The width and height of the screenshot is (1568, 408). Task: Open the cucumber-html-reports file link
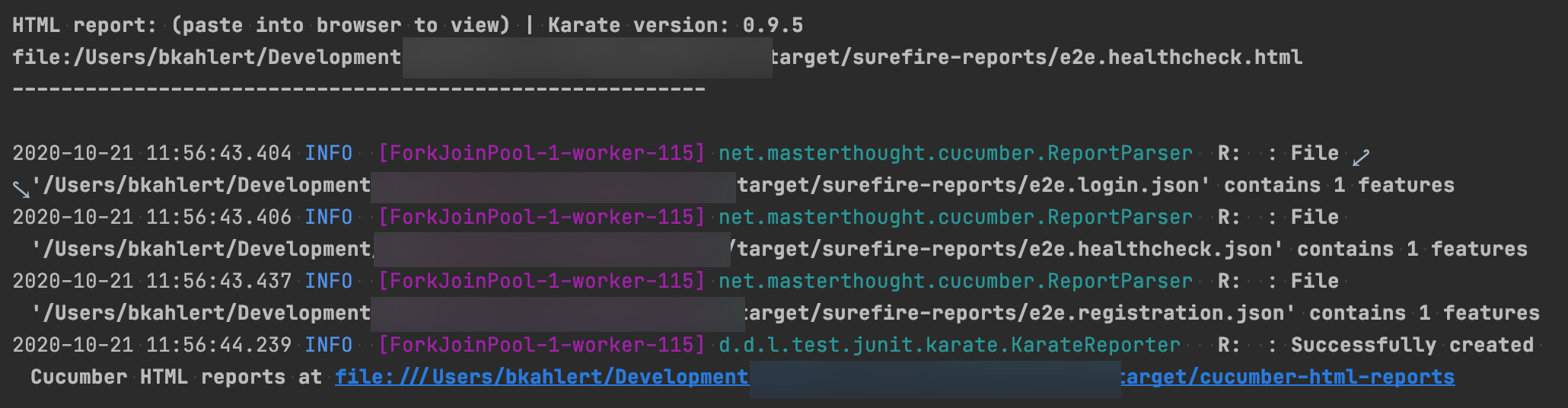click(x=894, y=378)
